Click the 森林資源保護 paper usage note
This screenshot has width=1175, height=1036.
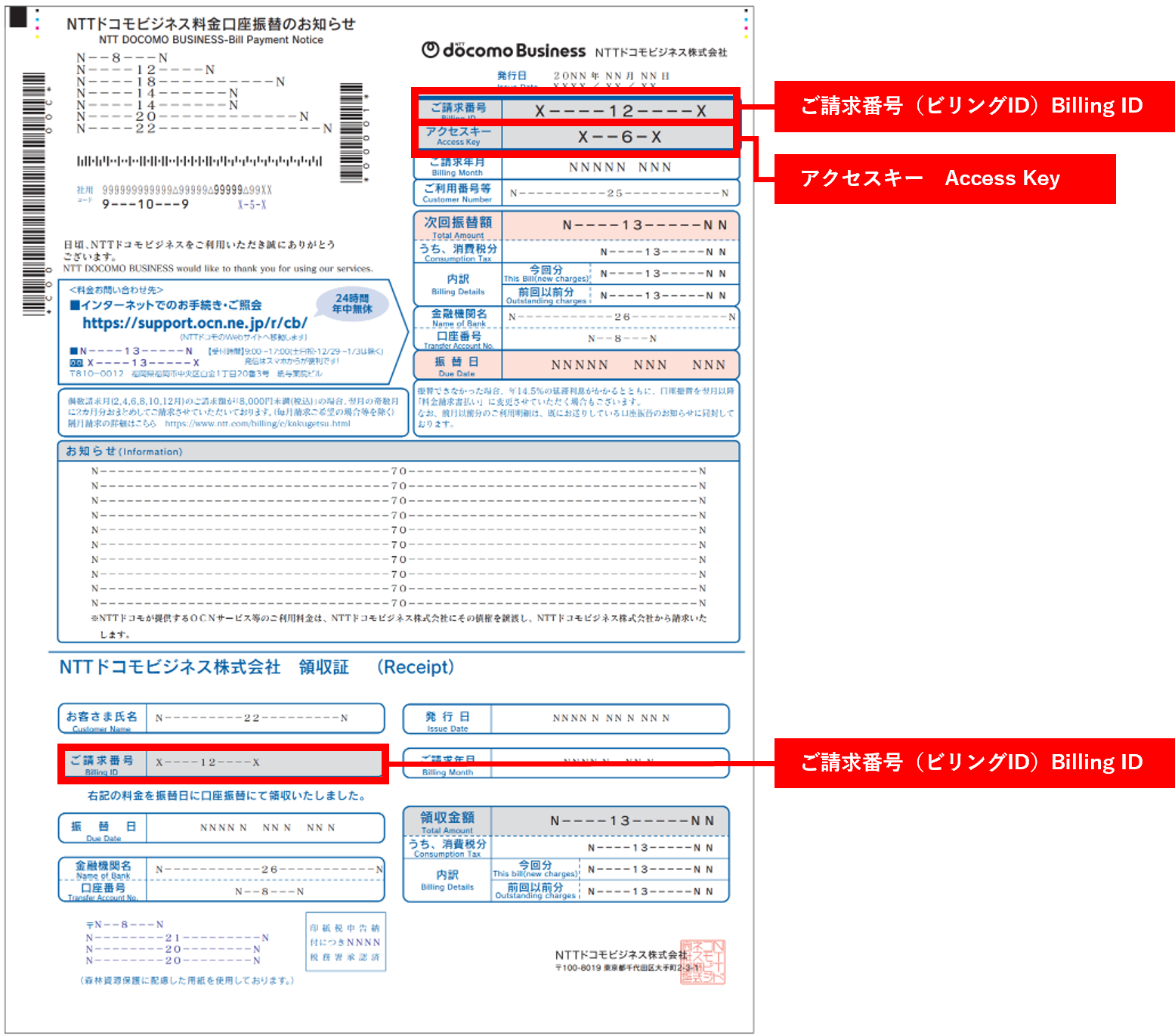click(187, 981)
